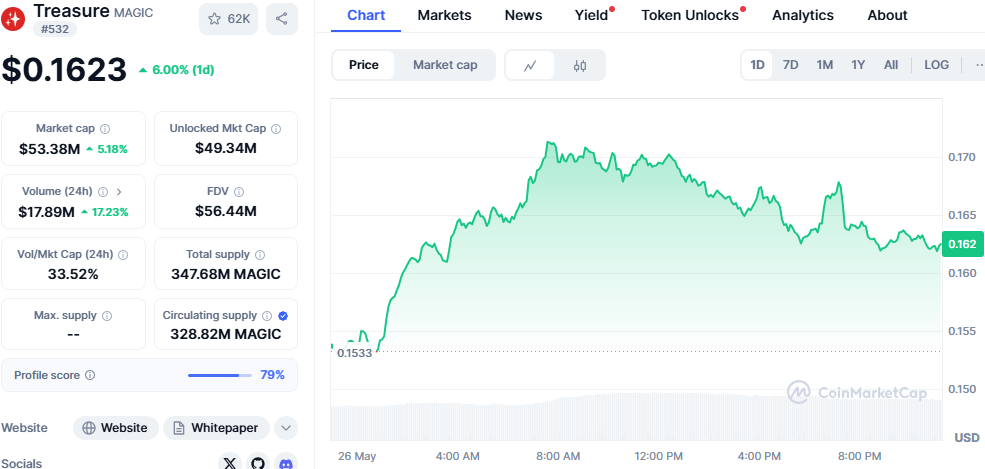985x469 pixels.
Task: Select 1D time range
Action: 758,65
